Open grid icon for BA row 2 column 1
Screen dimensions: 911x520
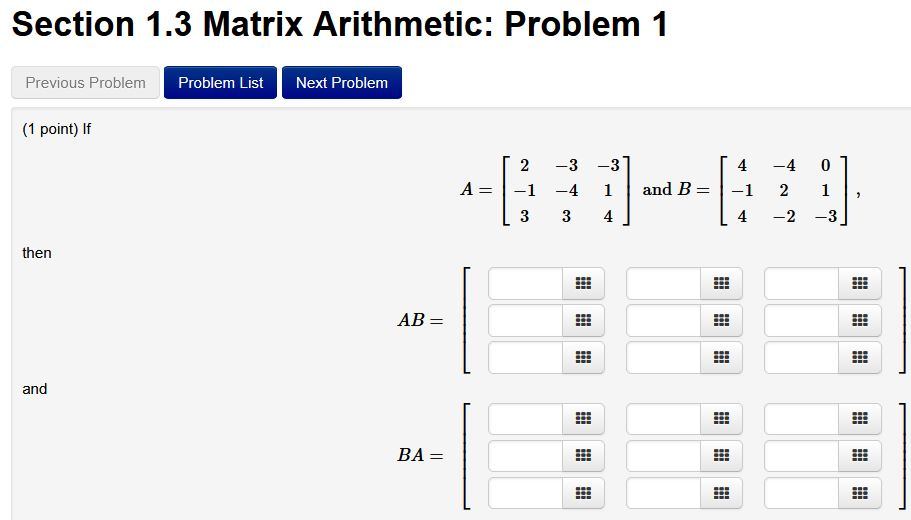click(x=583, y=455)
